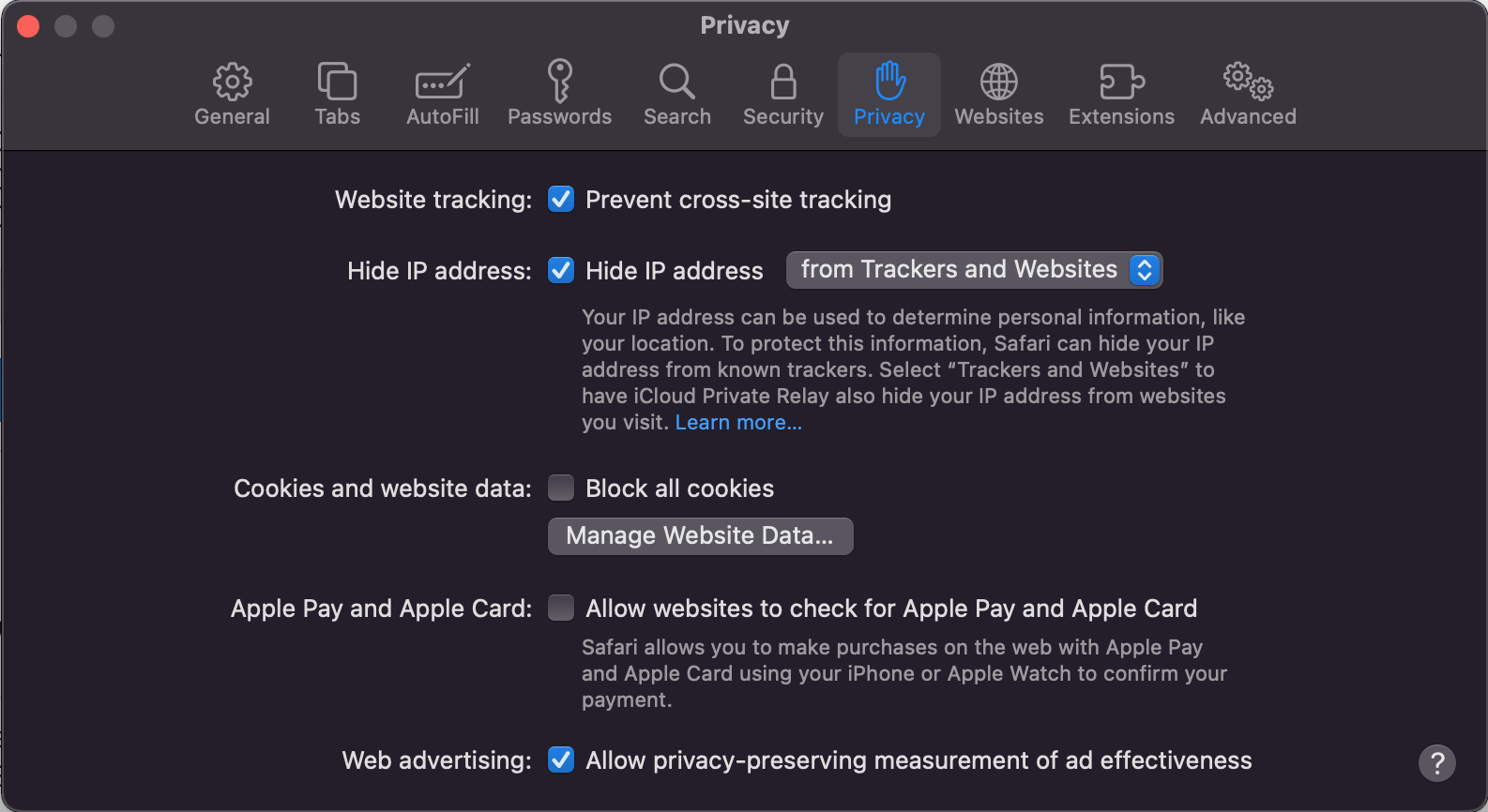Open the Extensions puzzle piece icon
Image resolution: width=1488 pixels, height=812 pixels.
pos(1121,83)
